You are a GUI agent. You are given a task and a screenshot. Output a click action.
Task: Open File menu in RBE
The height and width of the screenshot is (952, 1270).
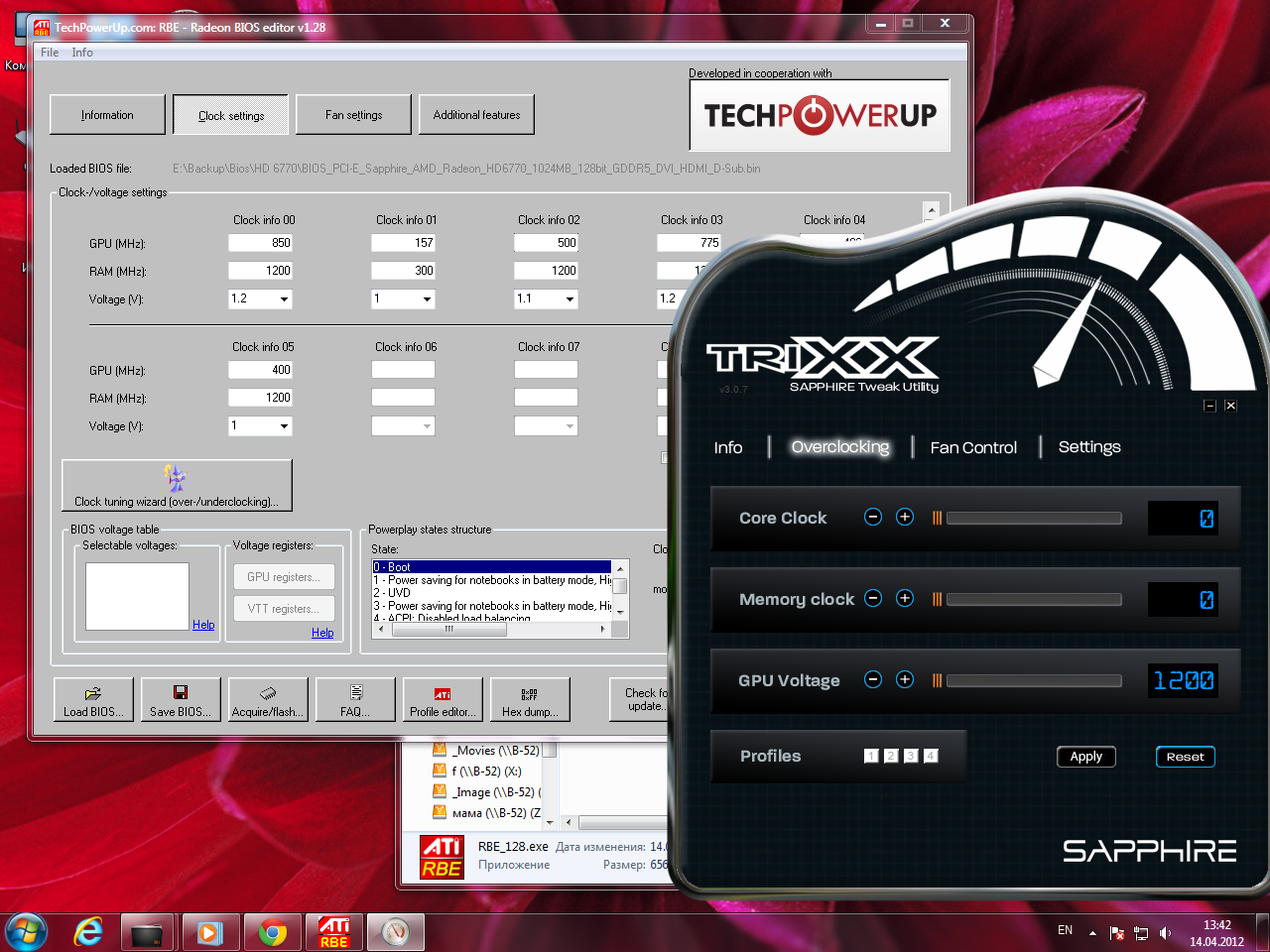point(50,53)
